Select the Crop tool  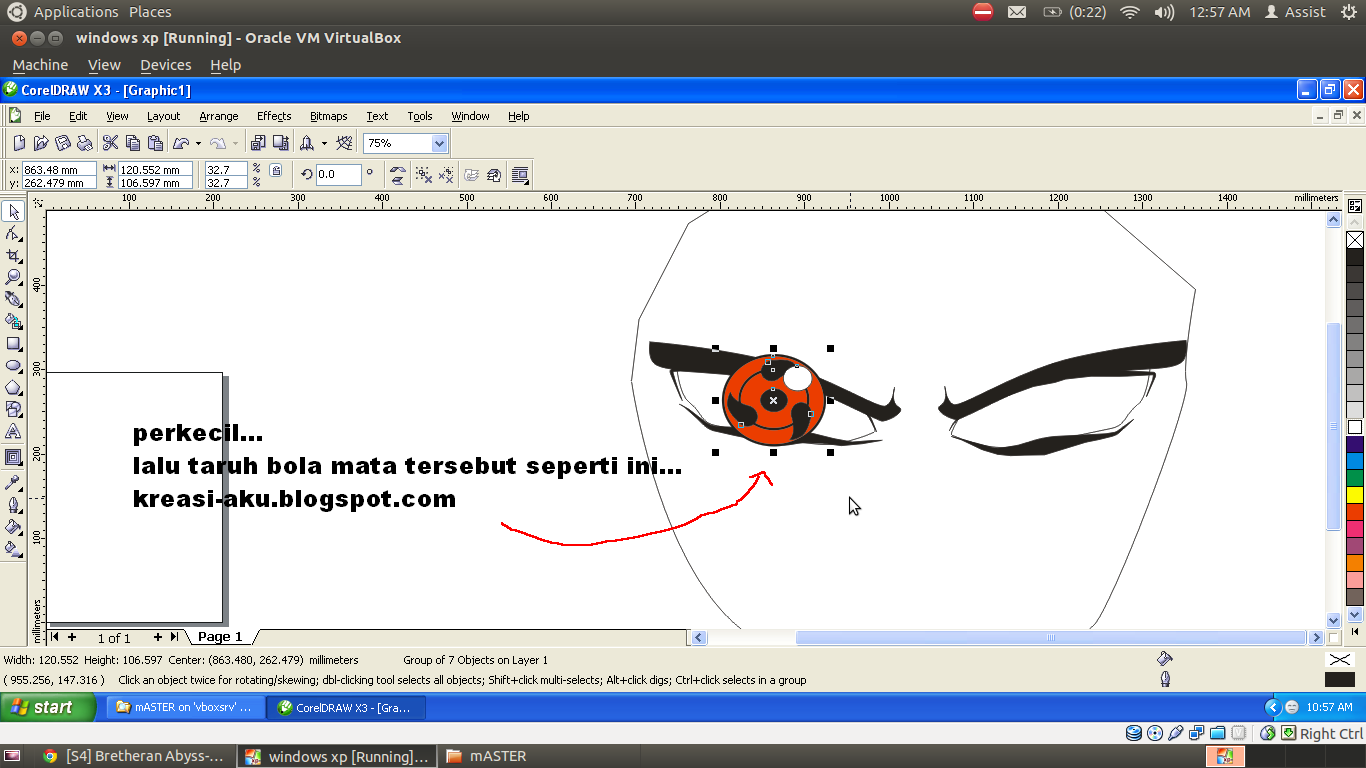point(13,255)
